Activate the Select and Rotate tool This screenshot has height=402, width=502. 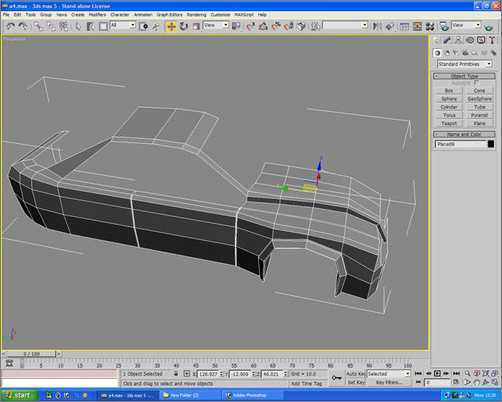(x=184, y=26)
